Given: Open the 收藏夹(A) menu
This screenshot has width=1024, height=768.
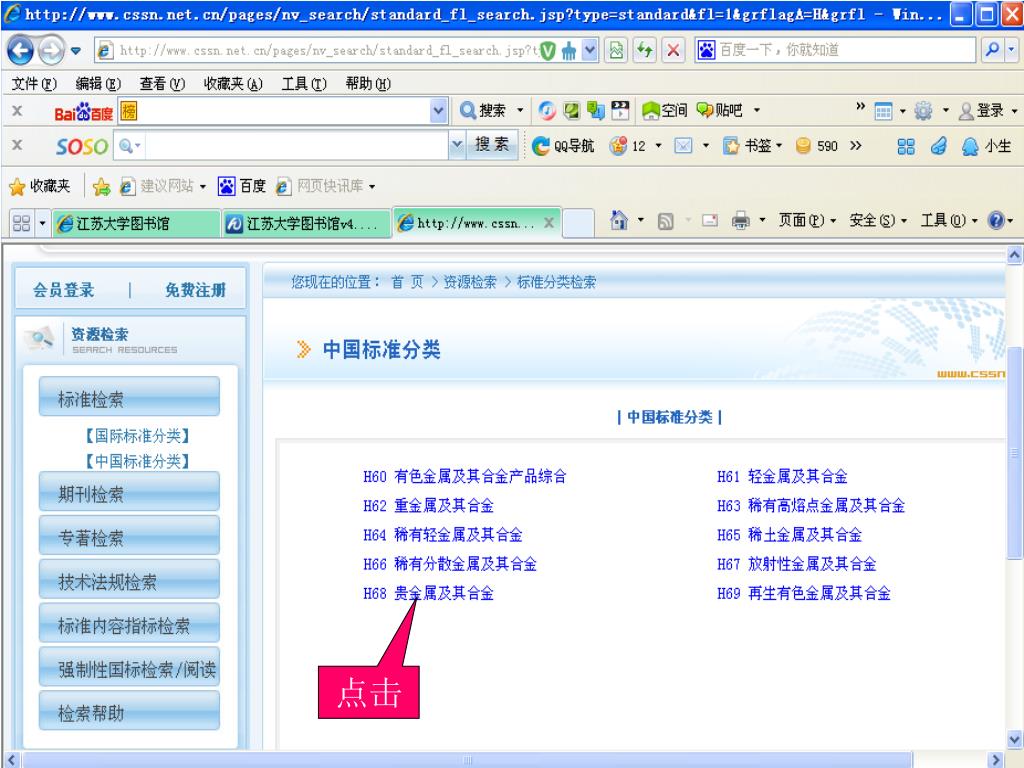Looking at the screenshot, I should tap(233, 84).
